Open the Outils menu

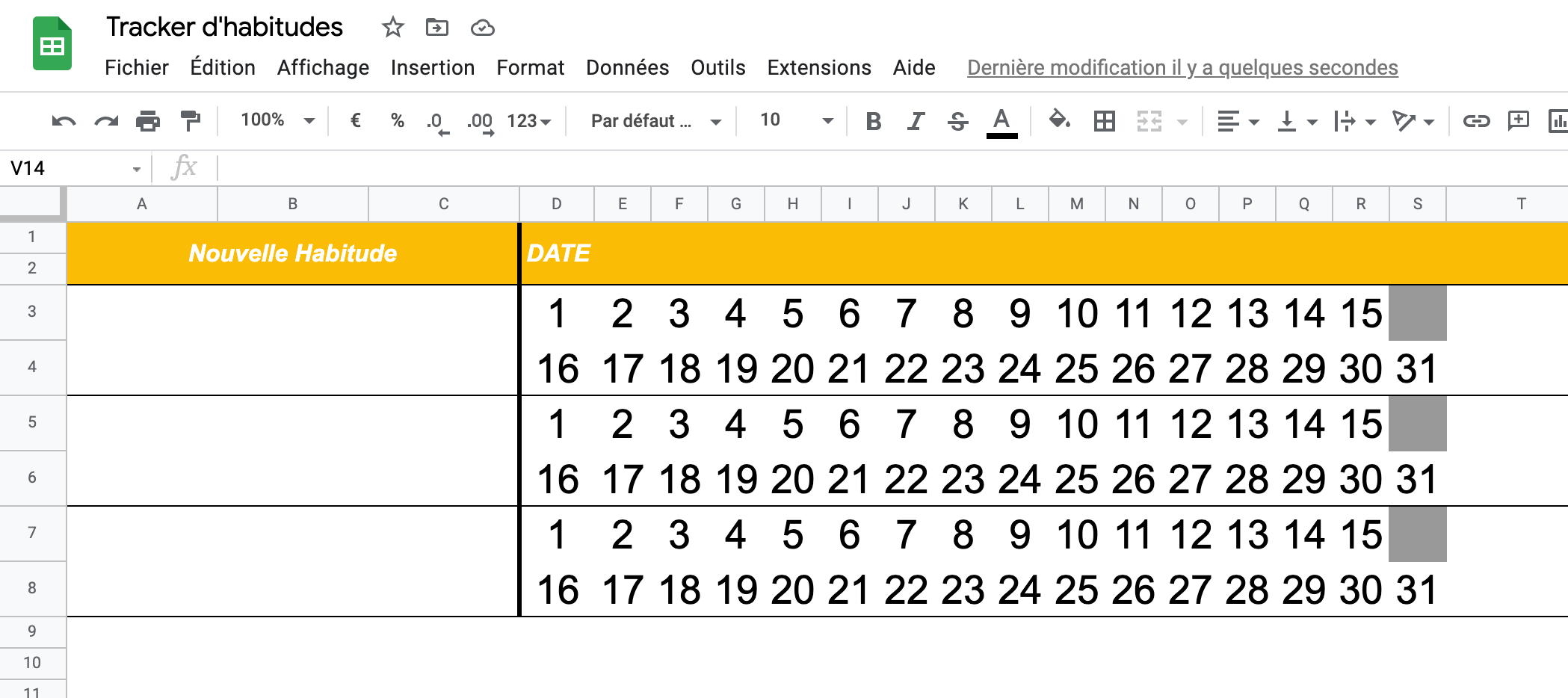coord(717,67)
